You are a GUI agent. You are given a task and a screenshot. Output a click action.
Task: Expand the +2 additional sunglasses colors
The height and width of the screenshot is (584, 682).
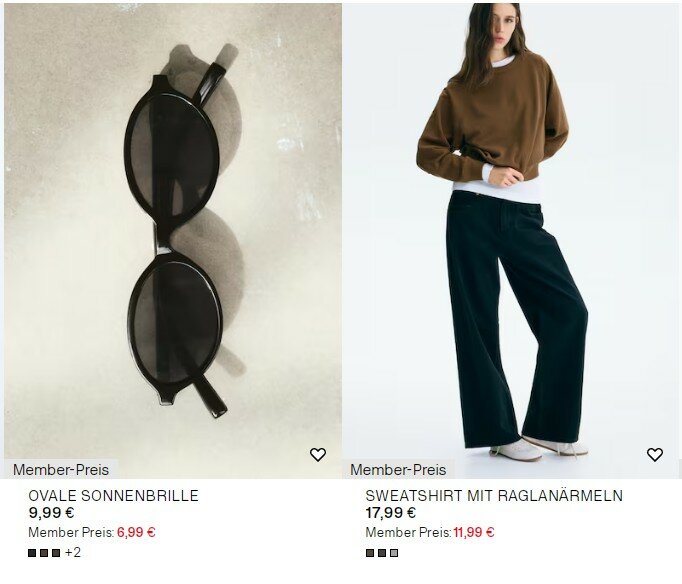(x=73, y=553)
